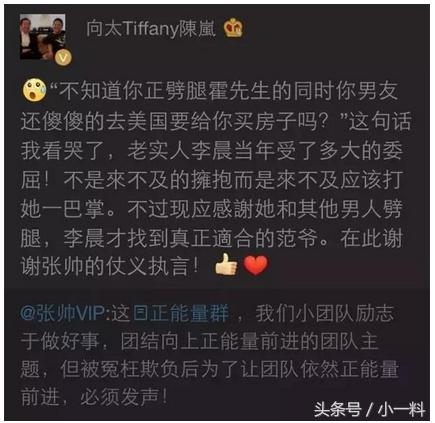435x423 pixels.
Task: Click the 谢张帅的仗义执言 closing sentence
Action: point(110,266)
